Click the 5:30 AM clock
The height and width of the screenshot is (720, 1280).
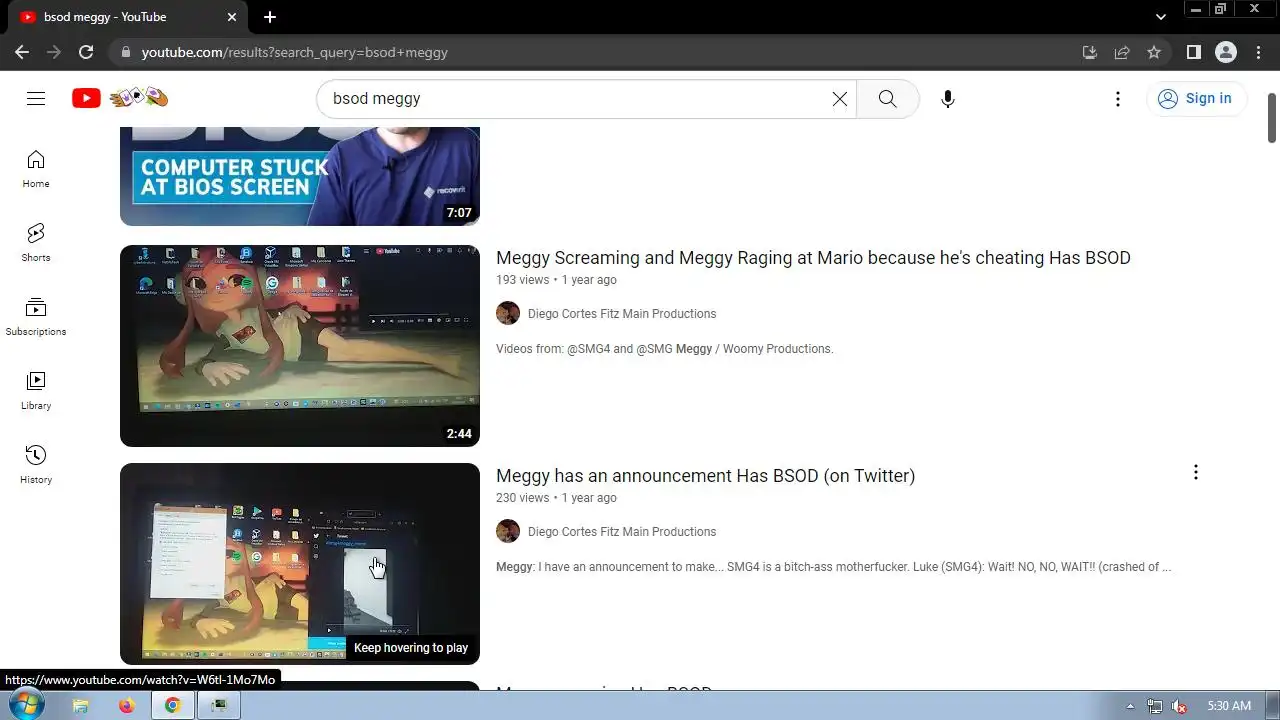[x=1229, y=706]
